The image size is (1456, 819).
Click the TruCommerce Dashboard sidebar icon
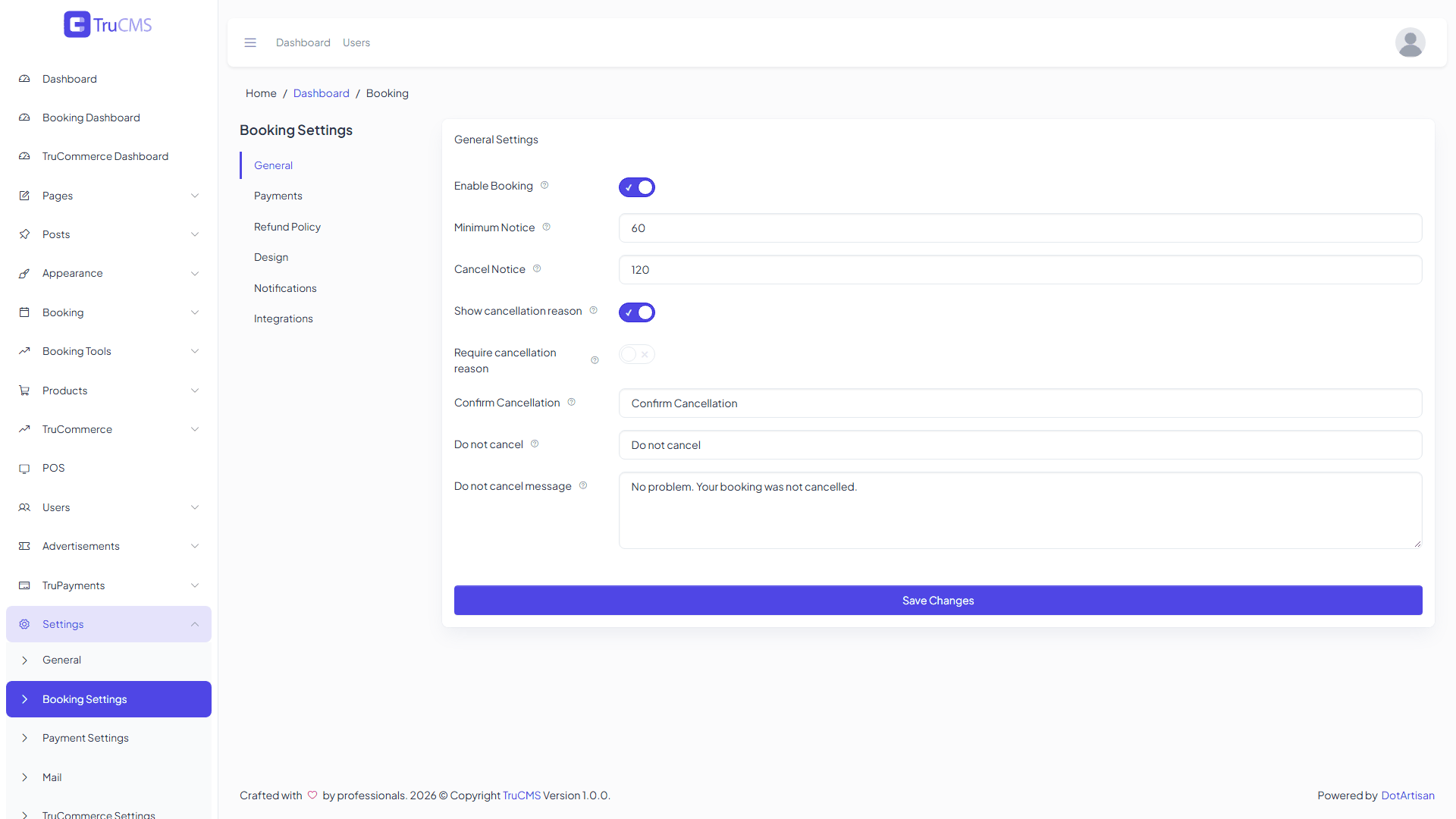24,156
